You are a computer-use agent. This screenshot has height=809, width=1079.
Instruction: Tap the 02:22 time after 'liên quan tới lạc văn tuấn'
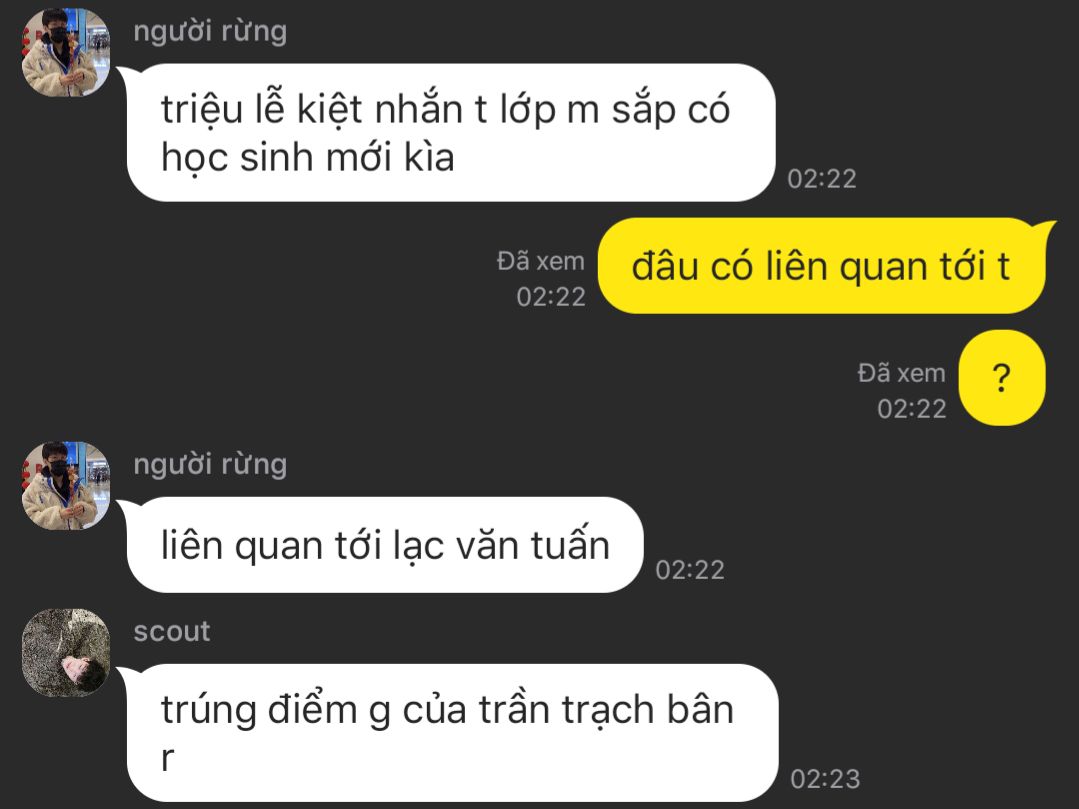[690, 570]
